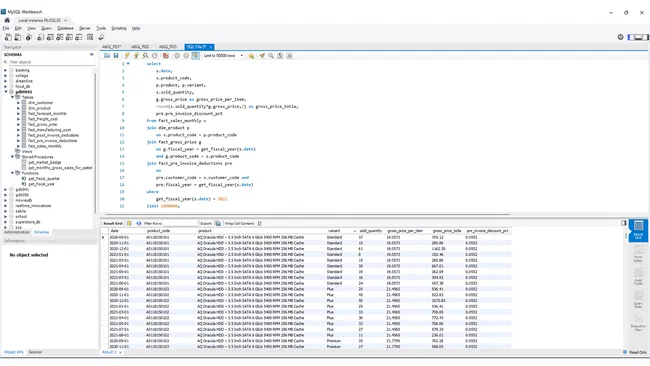
Task: Click create function toolbar icon
Action: [78, 37]
